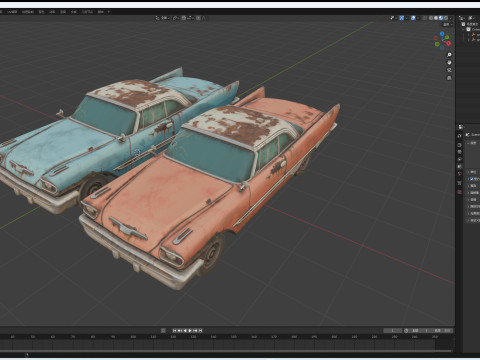Image resolution: width=480 pixels, height=360 pixels.
Task: Toggle the blue checkbox in properties panel
Action: (471, 179)
